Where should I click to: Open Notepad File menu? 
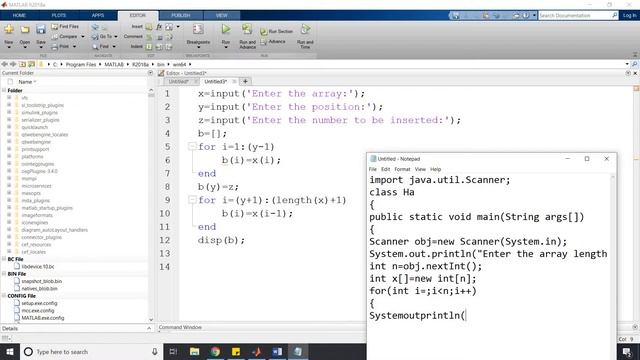click(x=373, y=169)
